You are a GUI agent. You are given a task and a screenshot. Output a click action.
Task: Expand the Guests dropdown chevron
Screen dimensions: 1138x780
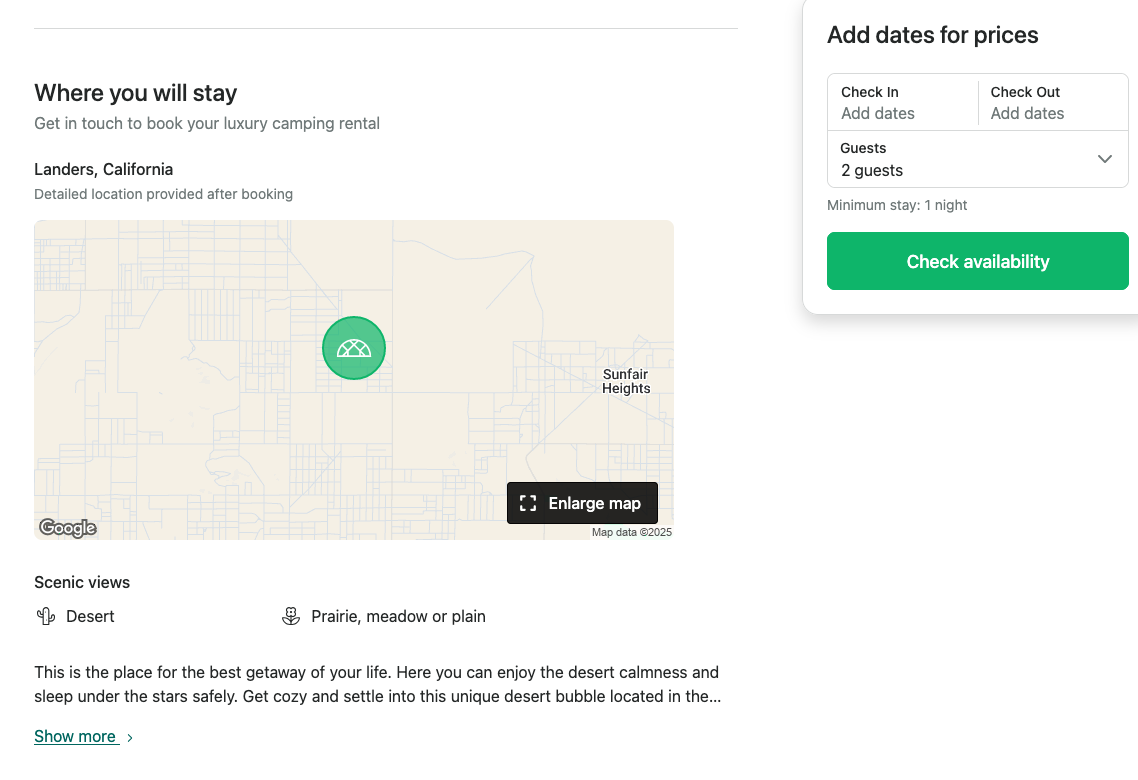point(1104,159)
